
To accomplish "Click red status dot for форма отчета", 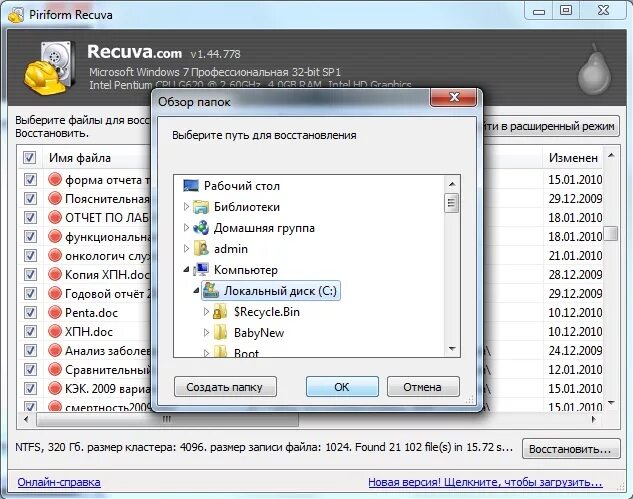I will coord(54,179).
